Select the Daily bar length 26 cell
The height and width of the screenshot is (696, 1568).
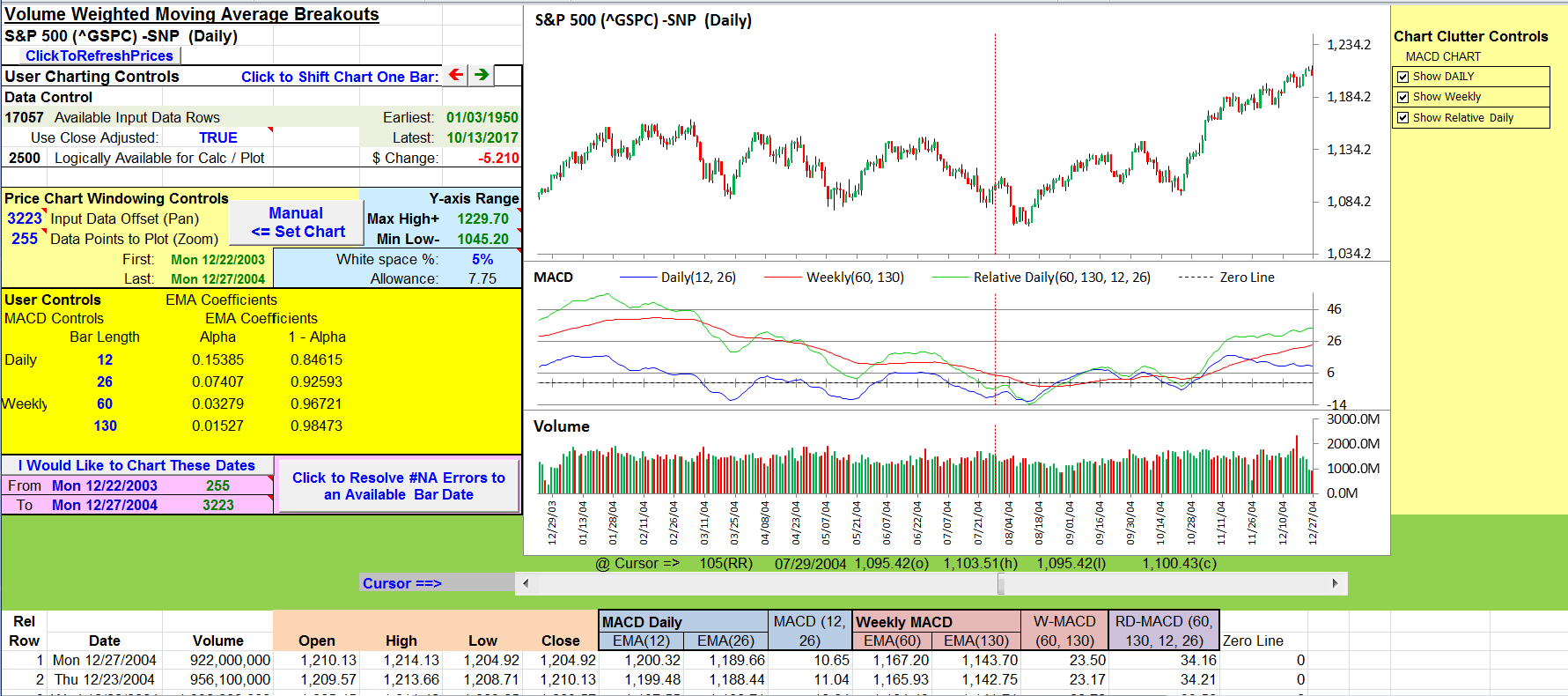click(105, 381)
